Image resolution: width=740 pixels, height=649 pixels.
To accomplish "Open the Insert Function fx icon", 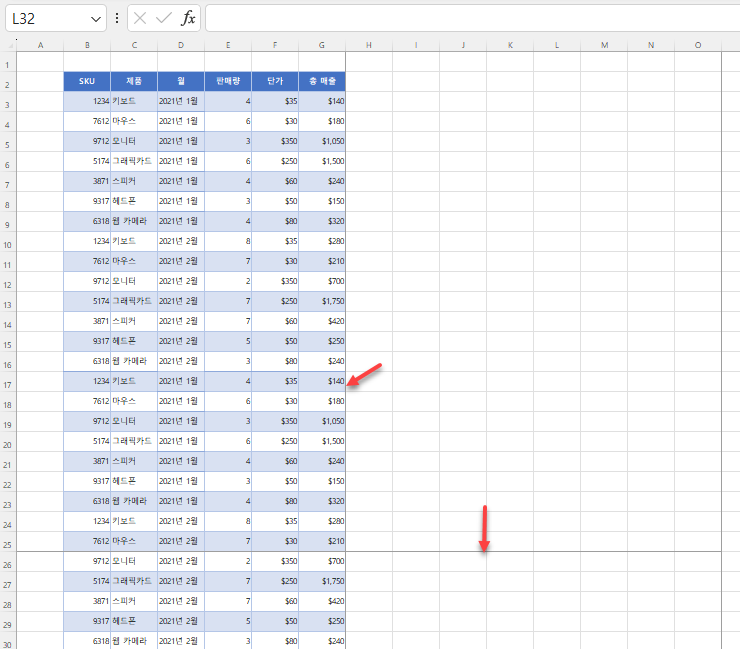I will [x=188, y=18].
